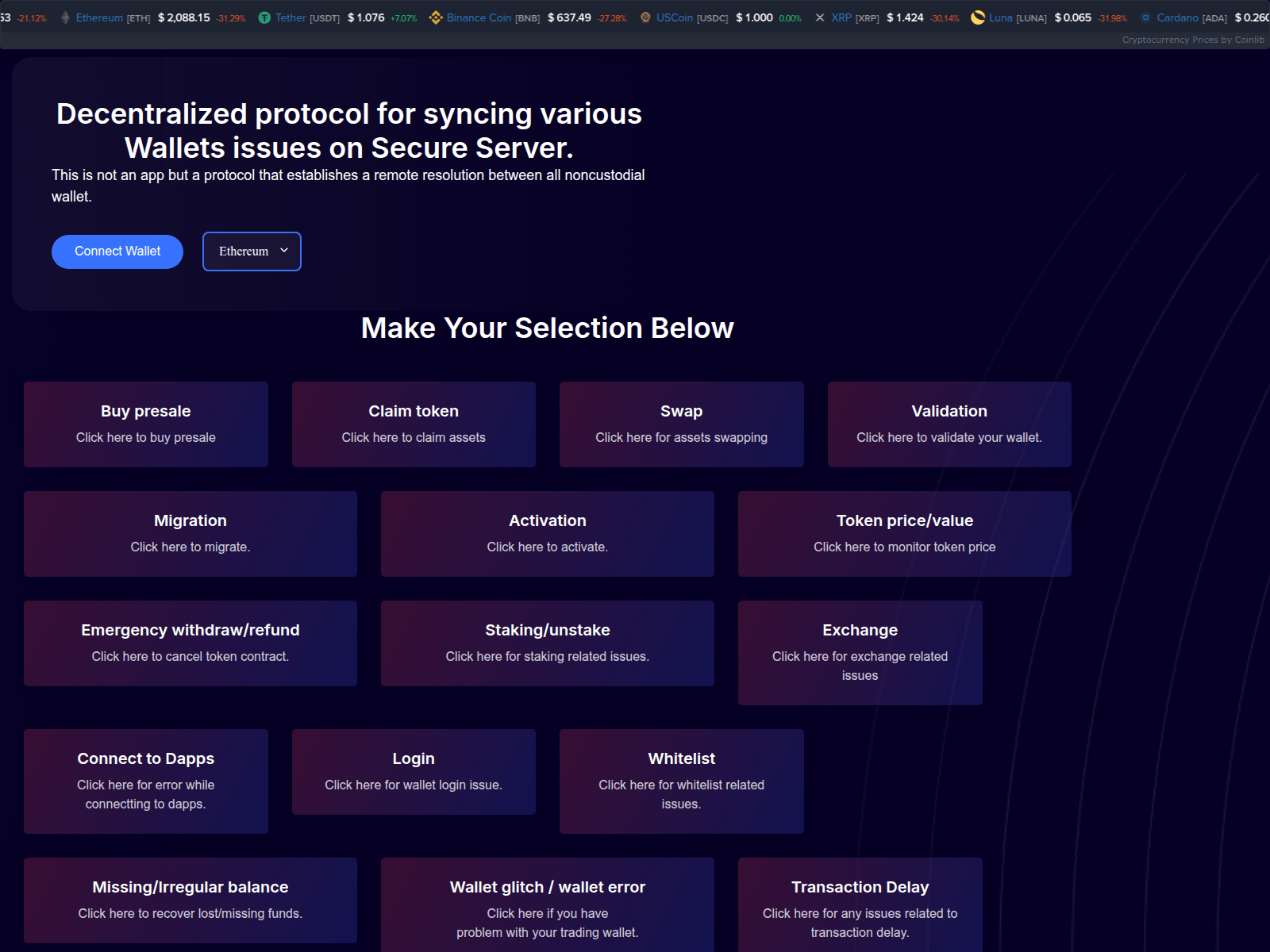Click the Connect Wallet button
The height and width of the screenshot is (952, 1270).
(x=117, y=251)
